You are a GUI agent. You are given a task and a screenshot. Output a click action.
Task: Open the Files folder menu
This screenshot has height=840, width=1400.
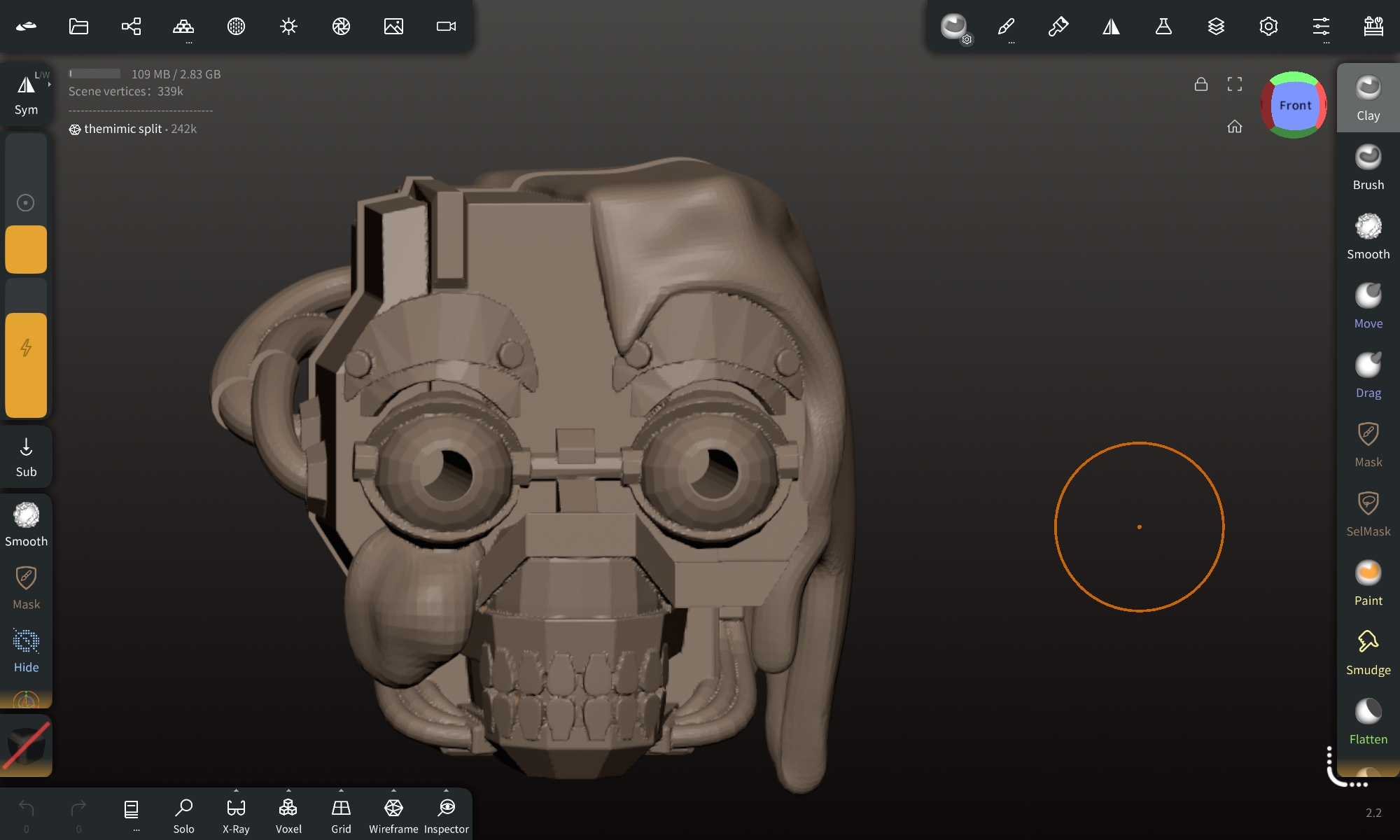point(78,27)
